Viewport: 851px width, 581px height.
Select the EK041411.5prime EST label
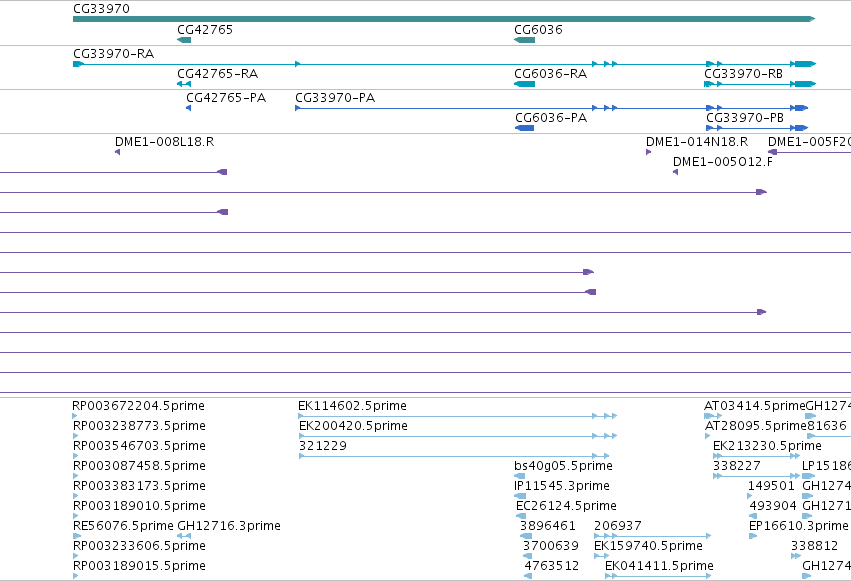pyautogui.click(x=659, y=566)
